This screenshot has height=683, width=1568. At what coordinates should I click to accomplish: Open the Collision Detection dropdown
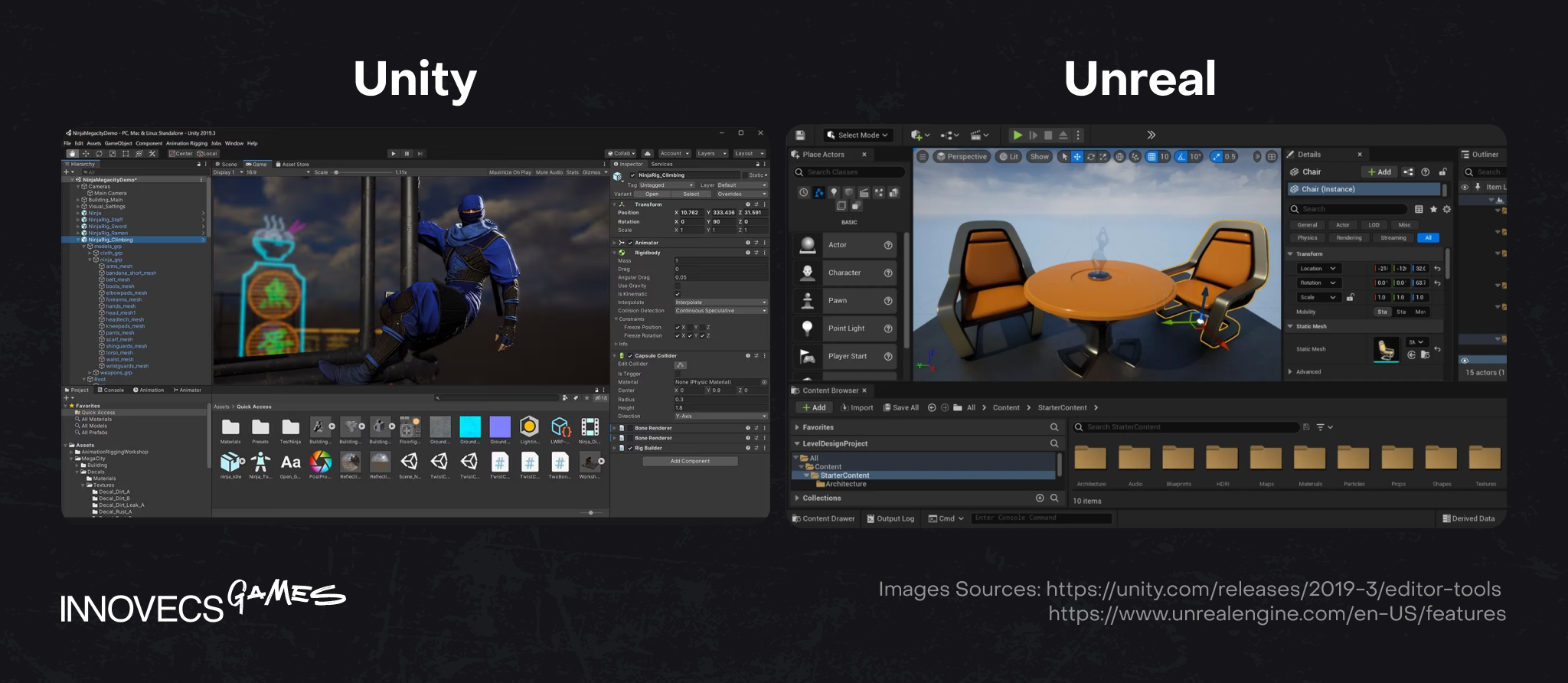pos(720,311)
